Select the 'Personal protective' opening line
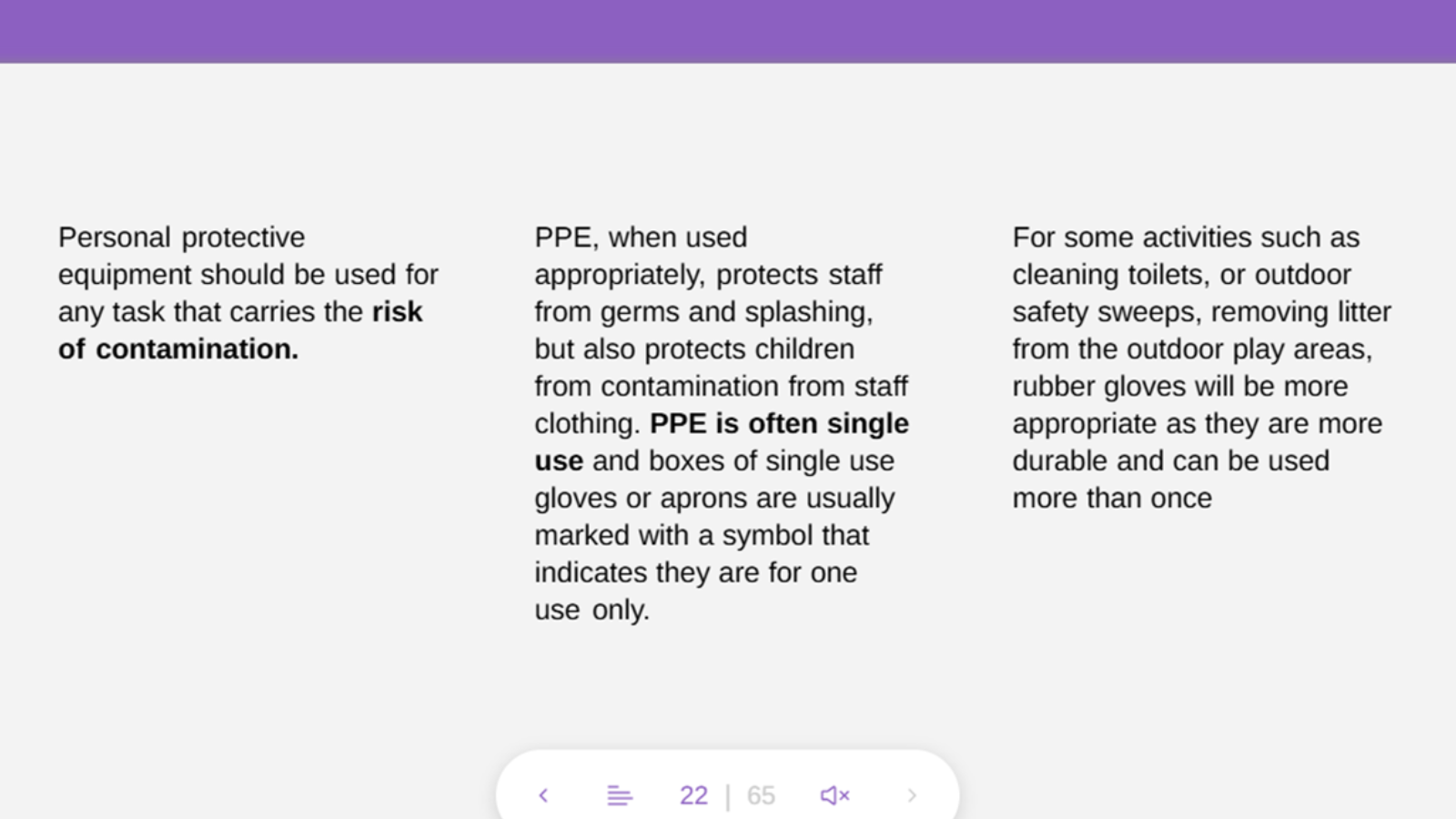Screen dimensions: 1456x819 pyautogui.click(x=182, y=238)
